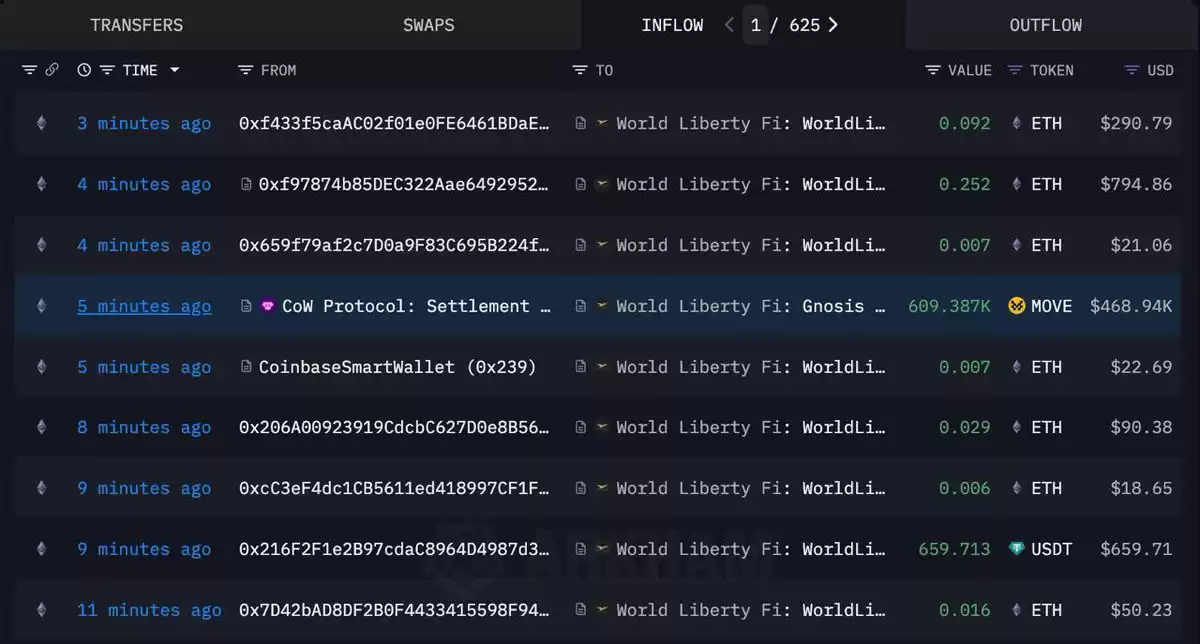The height and width of the screenshot is (644, 1200).
Task: Switch to the SWAPS tab
Action: pyautogui.click(x=428, y=25)
